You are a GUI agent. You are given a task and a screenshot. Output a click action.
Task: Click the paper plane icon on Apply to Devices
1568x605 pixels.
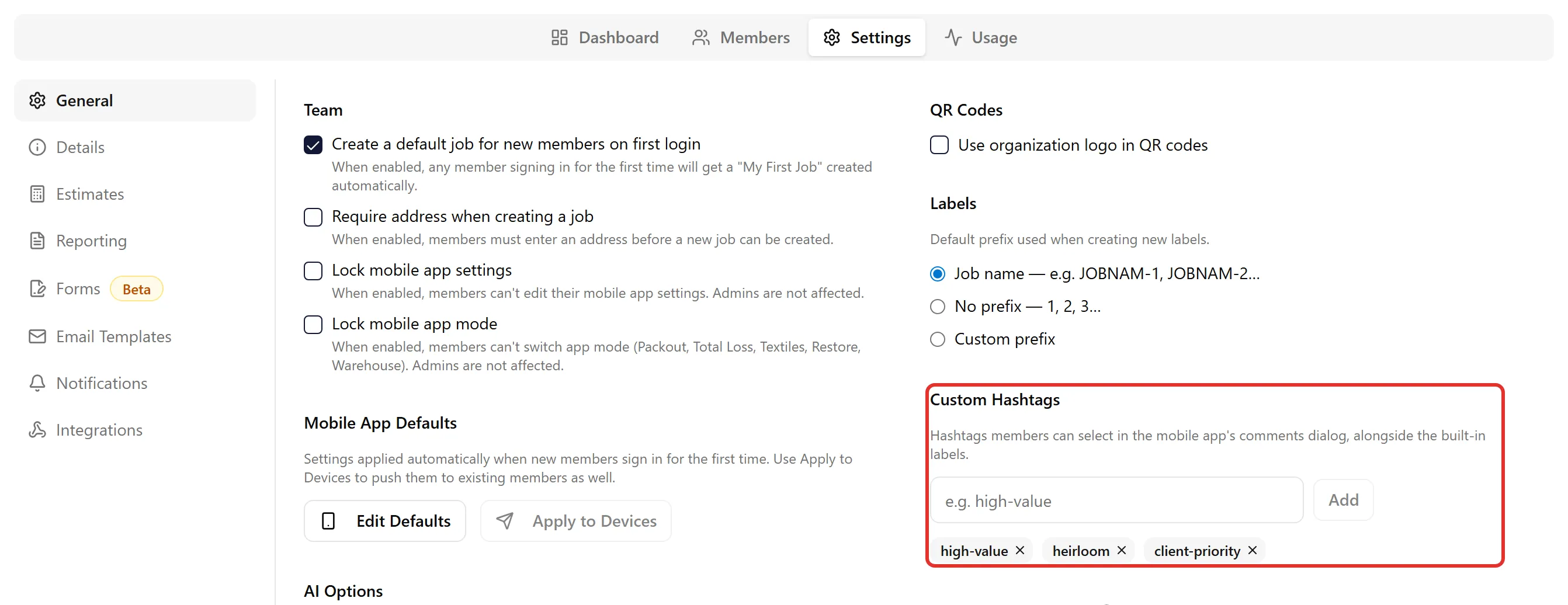[505, 521]
